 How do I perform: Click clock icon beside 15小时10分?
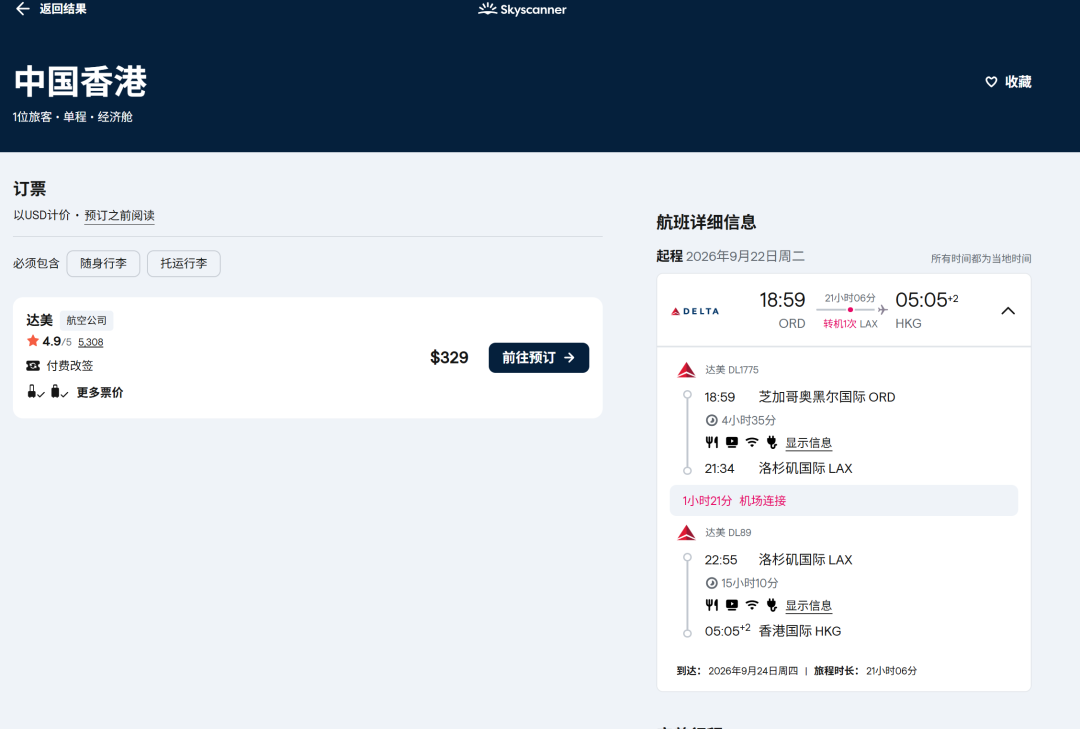[x=712, y=583]
